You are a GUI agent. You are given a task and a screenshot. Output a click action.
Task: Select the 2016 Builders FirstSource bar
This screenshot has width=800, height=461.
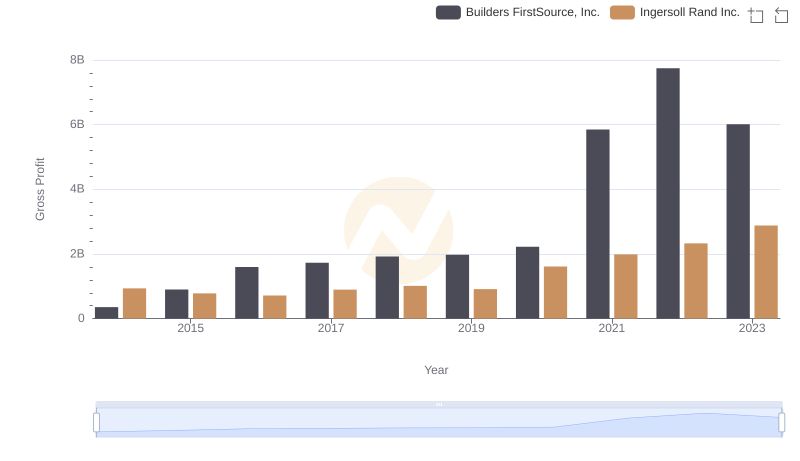click(246, 293)
